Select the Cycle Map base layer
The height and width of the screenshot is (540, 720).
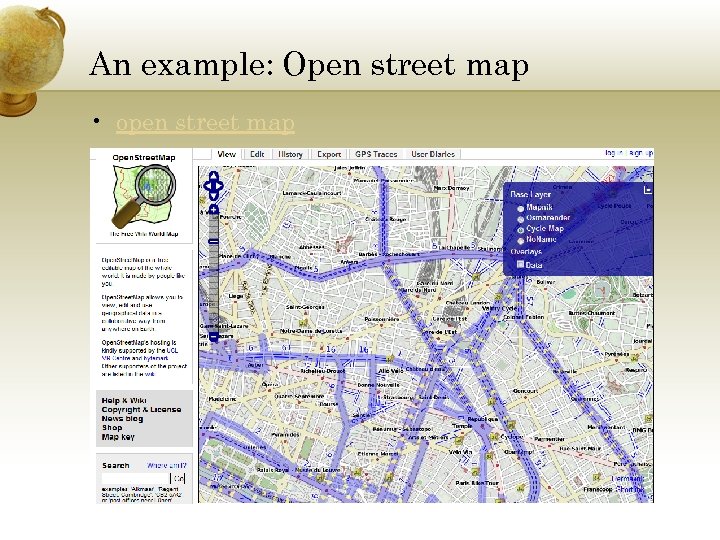coord(521,230)
